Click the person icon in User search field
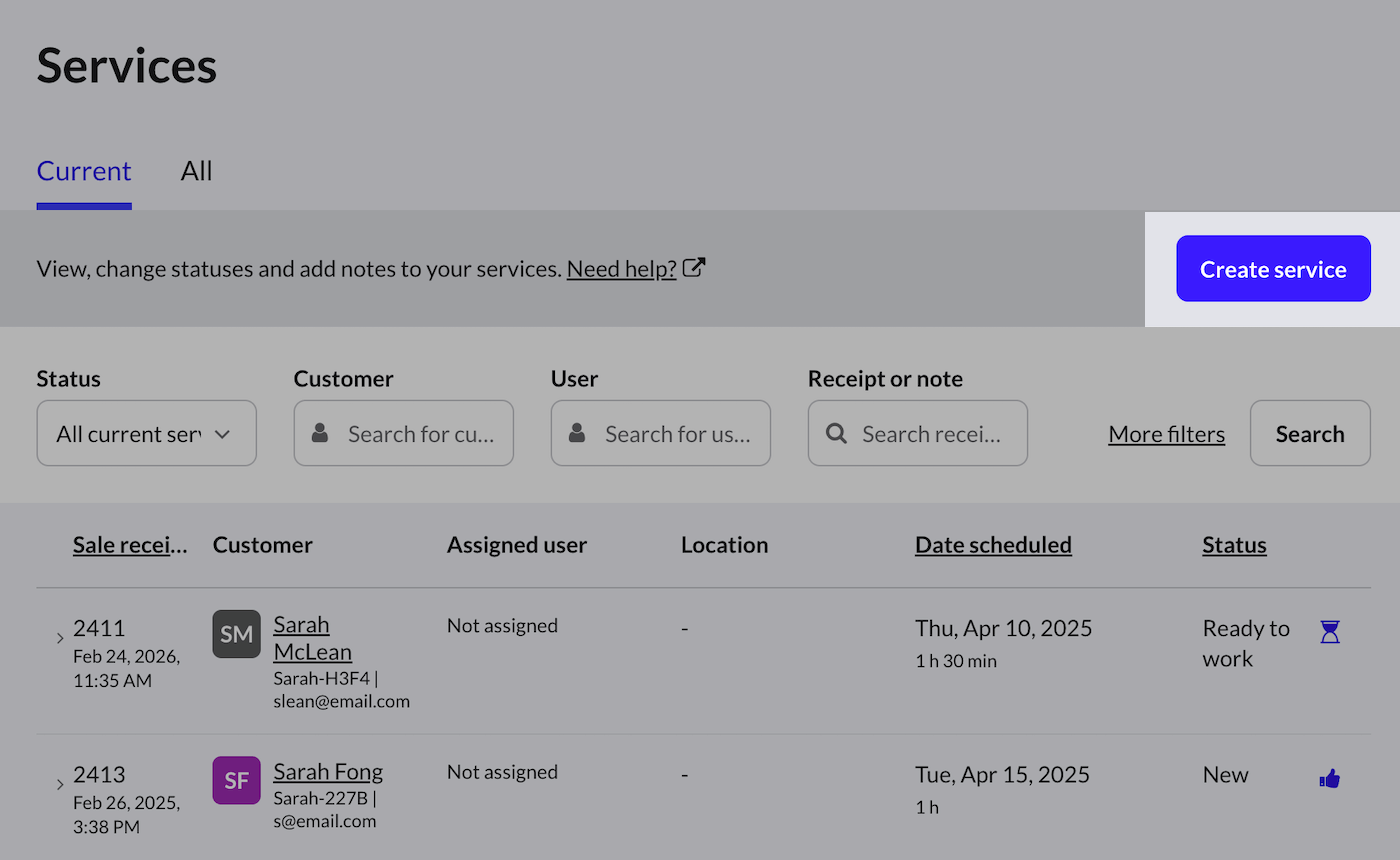 577,433
